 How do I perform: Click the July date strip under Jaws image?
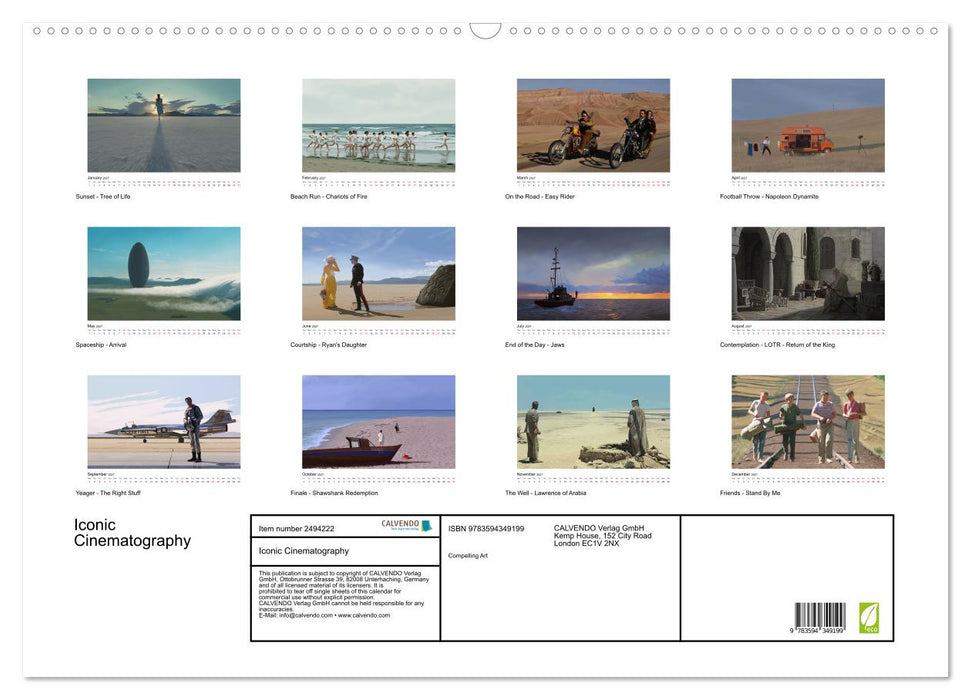[593, 330]
